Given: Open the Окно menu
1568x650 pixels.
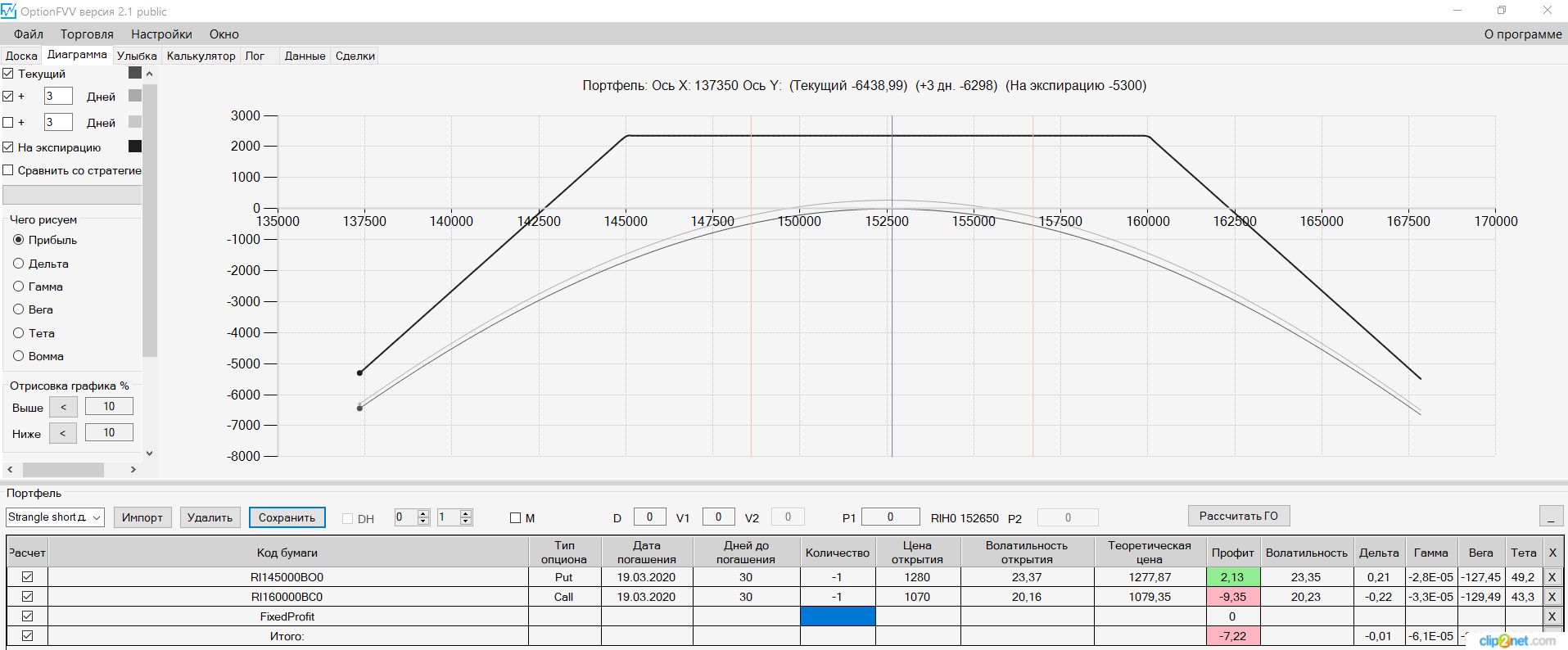Looking at the screenshot, I should click(x=224, y=34).
